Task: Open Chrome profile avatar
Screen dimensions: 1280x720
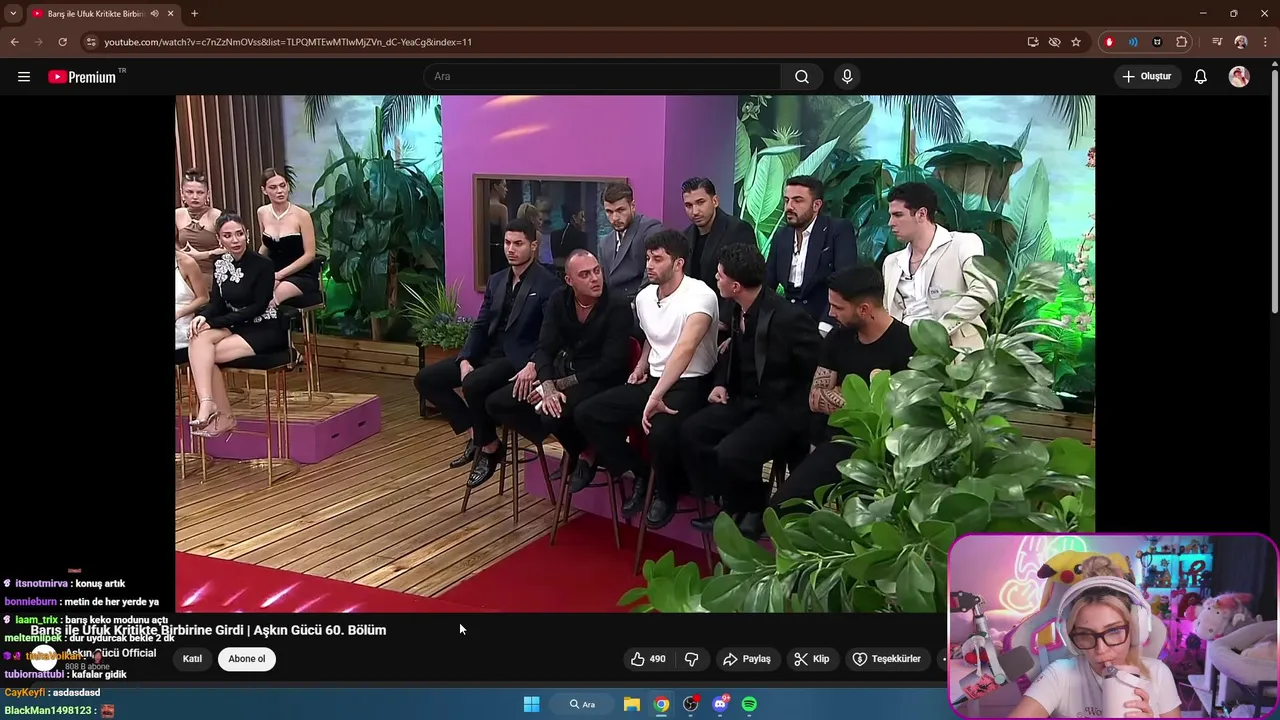Action: tap(1241, 42)
